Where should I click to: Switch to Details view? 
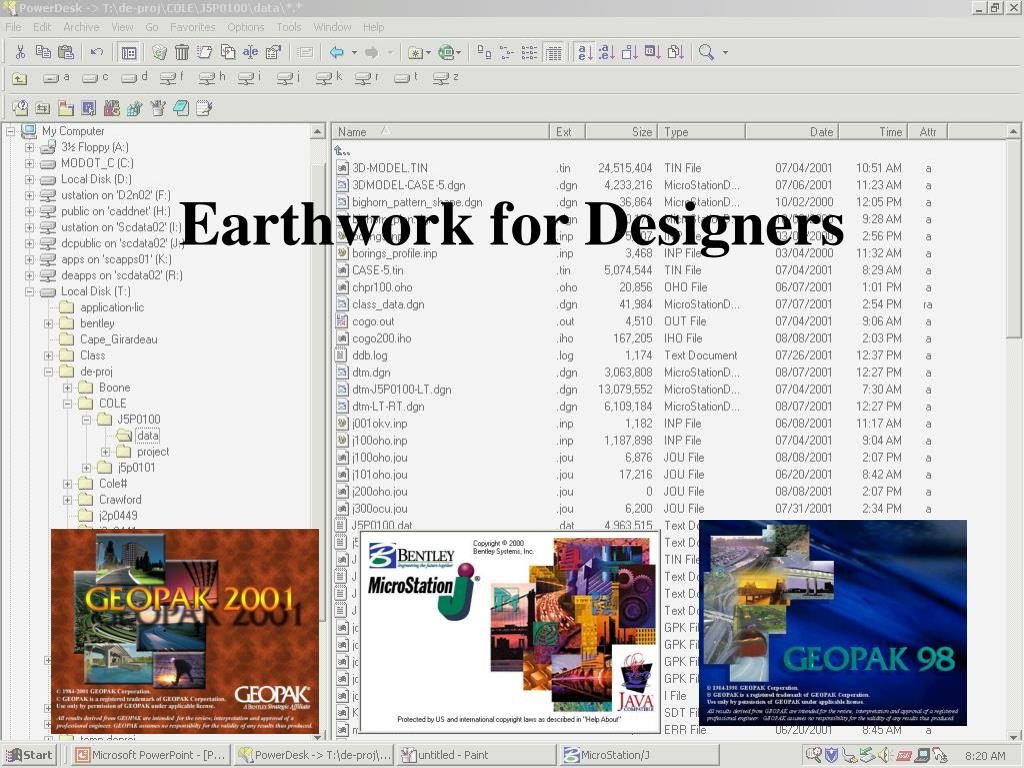pyautogui.click(x=553, y=52)
